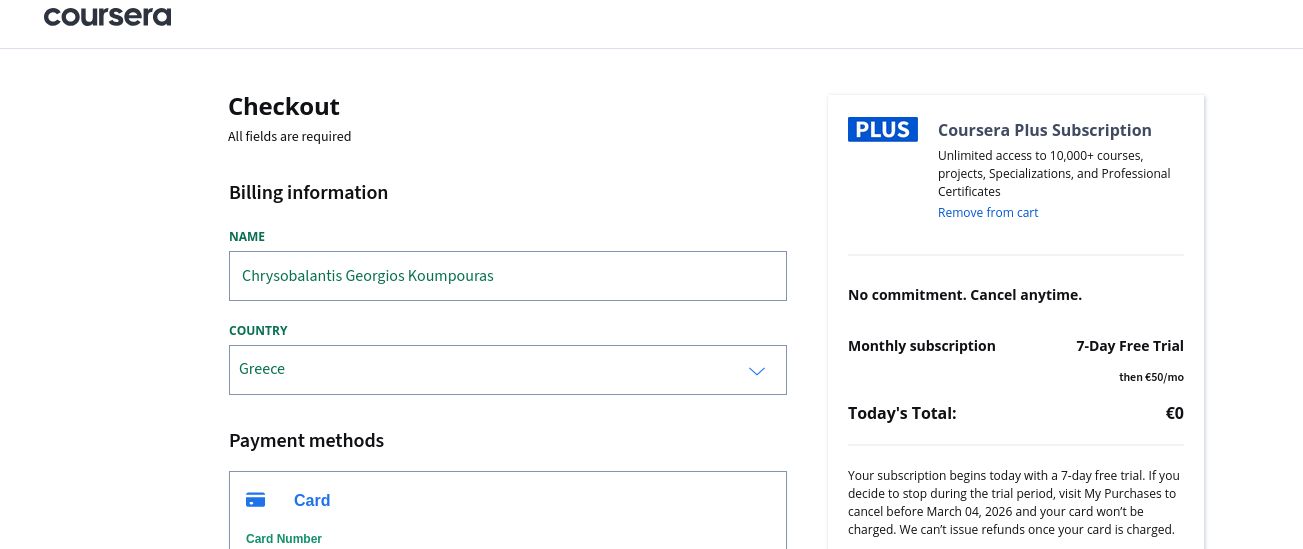Viewport: 1303px width, 549px height.
Task: Click the COUNTRY field label
Action: coord(258,331)
